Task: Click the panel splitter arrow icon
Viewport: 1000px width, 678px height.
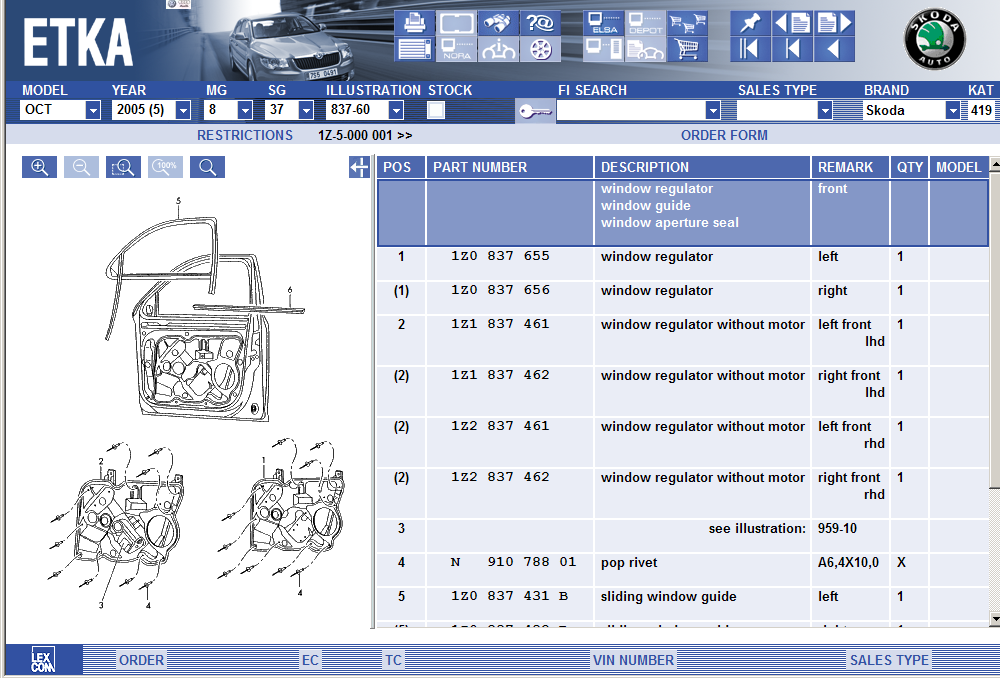Action: [x=359, y=167]
